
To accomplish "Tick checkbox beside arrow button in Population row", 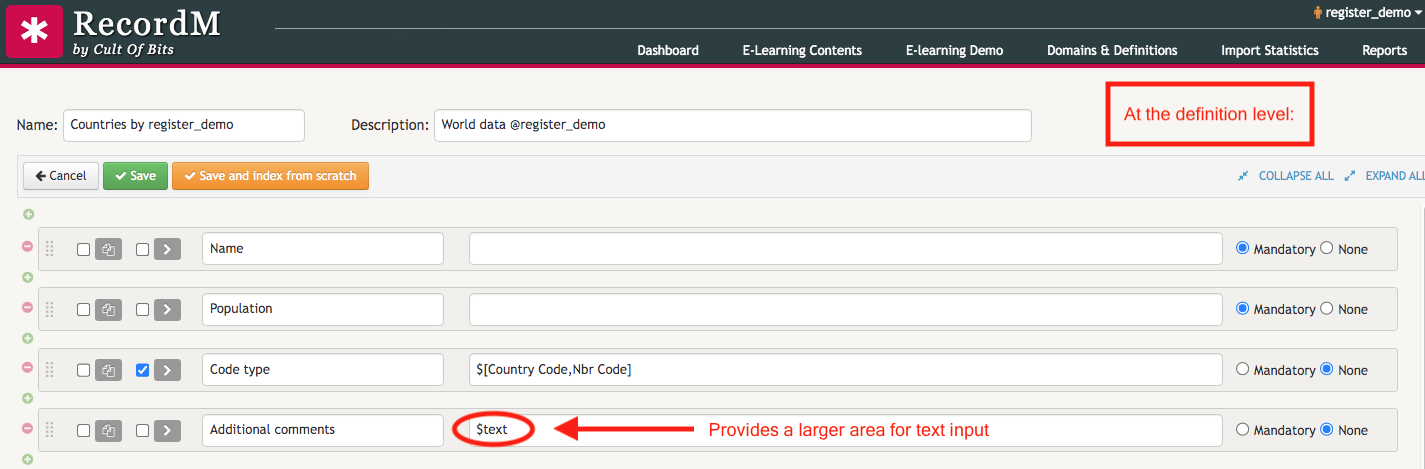I will pyautogui.click(x=142, y=310).
